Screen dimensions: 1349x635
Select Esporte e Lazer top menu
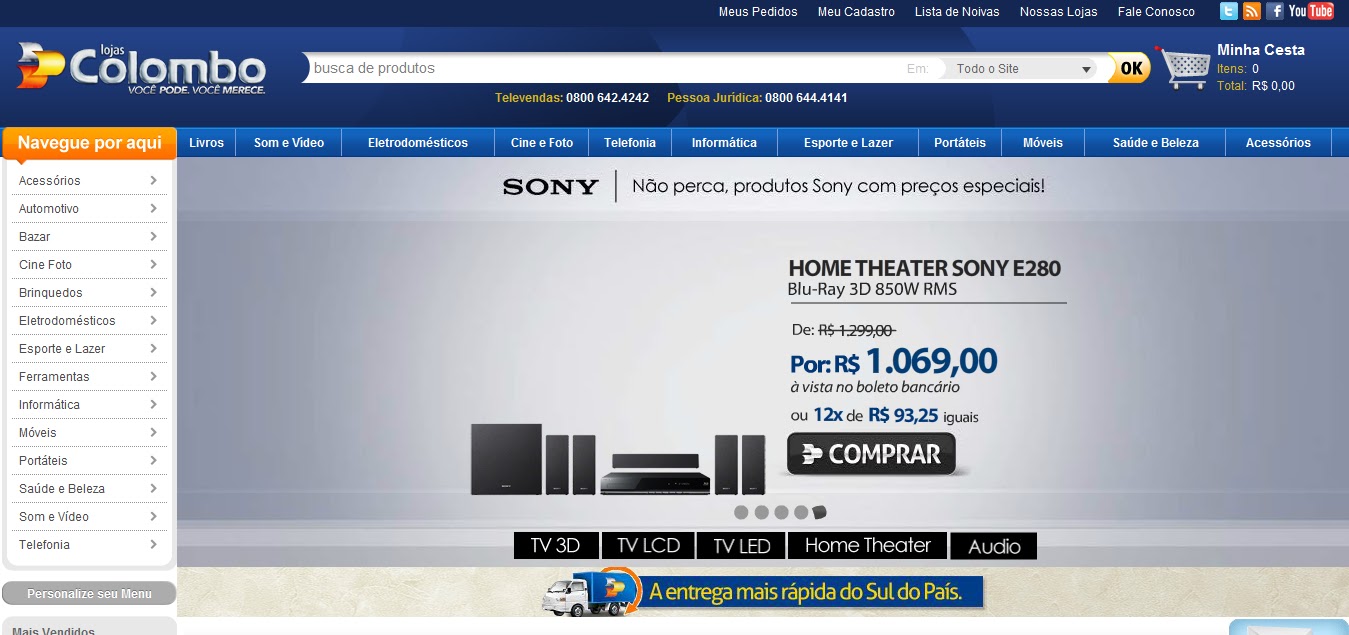(x=848, y=143)
